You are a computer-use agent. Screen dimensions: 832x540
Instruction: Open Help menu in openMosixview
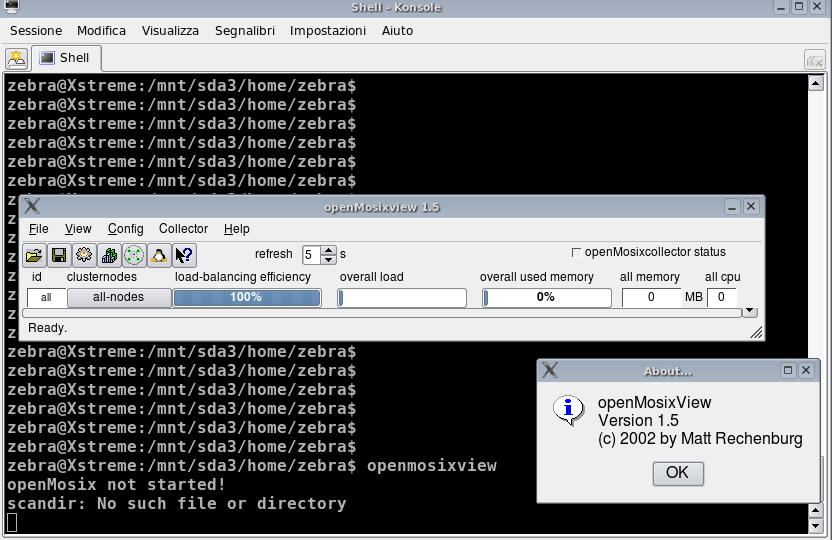(x=237, y=229)
